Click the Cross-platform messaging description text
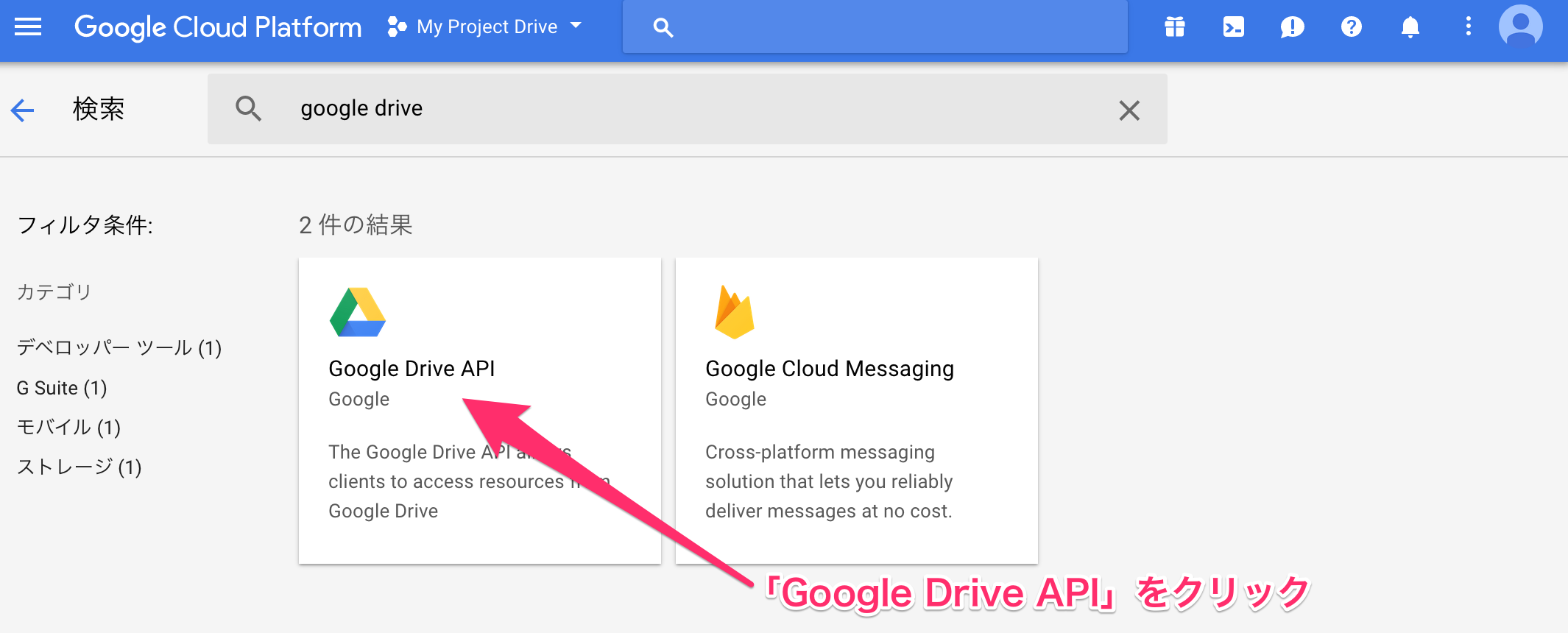 (x=829, y=481)
